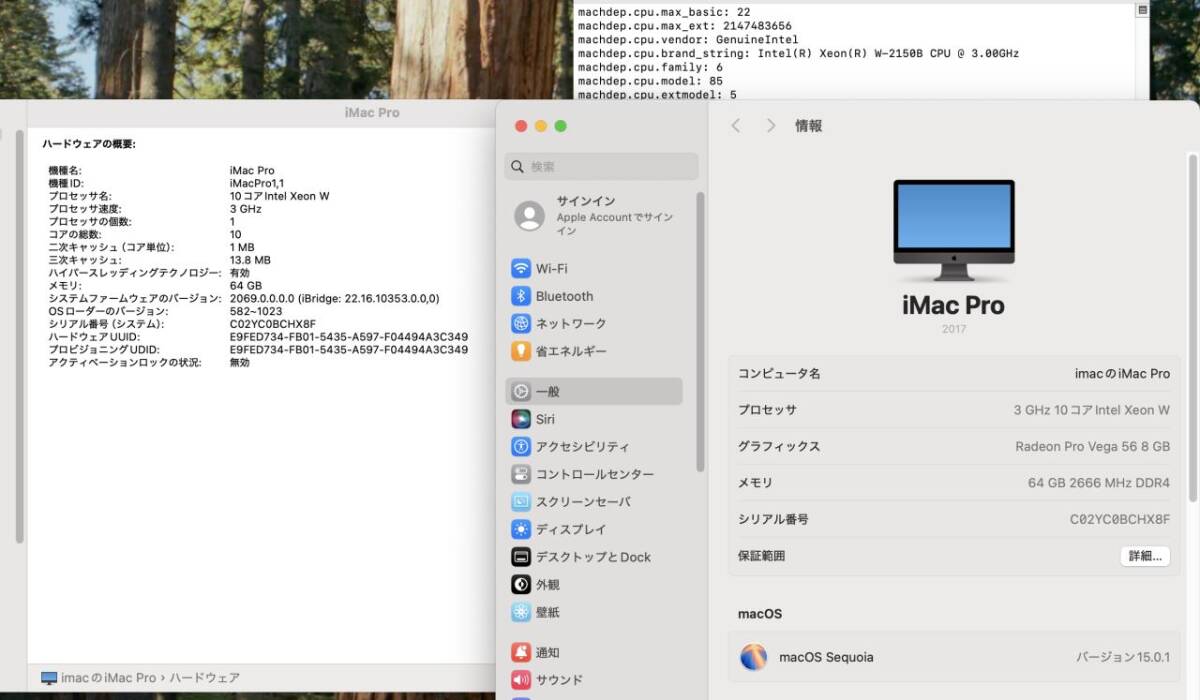Click ハードウェア in System Information path bar
Viewport: 1200px width, 700px height.
204,678
